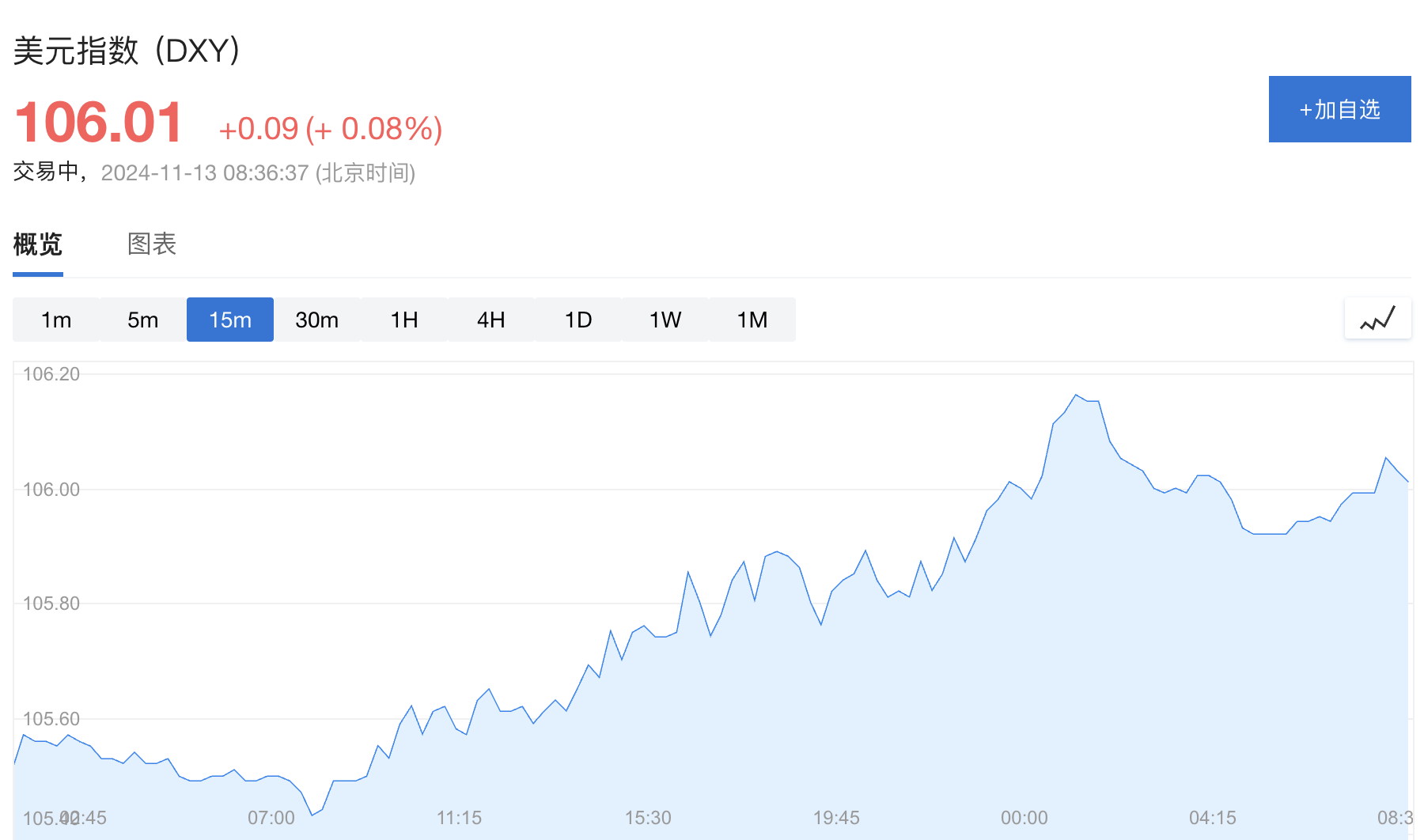Switch to the 概览 tab
Screen dimensions: 1424x840
(37, 244)
